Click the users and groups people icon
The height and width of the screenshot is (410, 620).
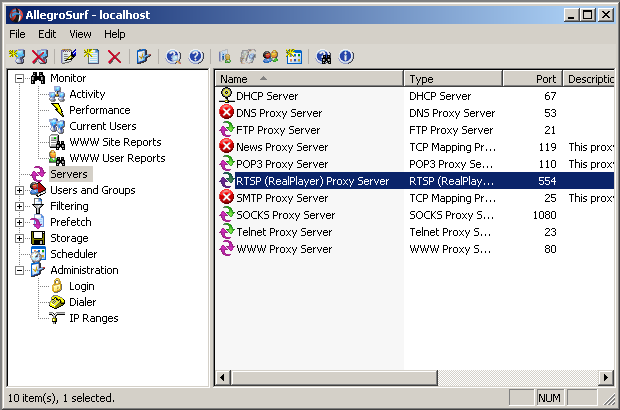270,57
